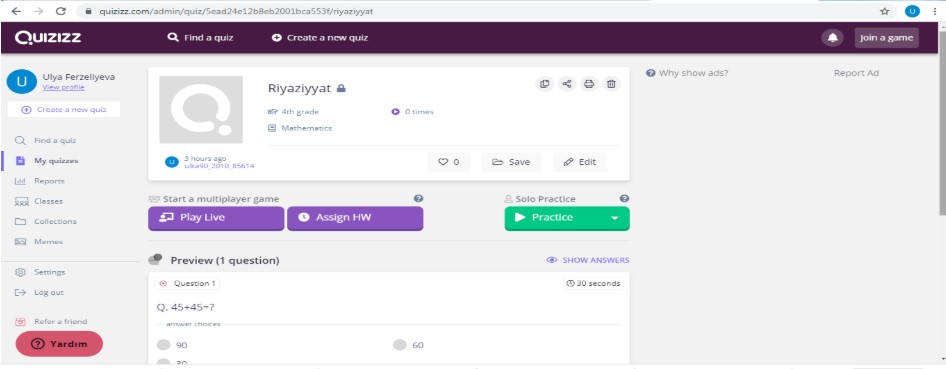
Task: Bookmark the page with the star icon
Action: coord(884,11)
